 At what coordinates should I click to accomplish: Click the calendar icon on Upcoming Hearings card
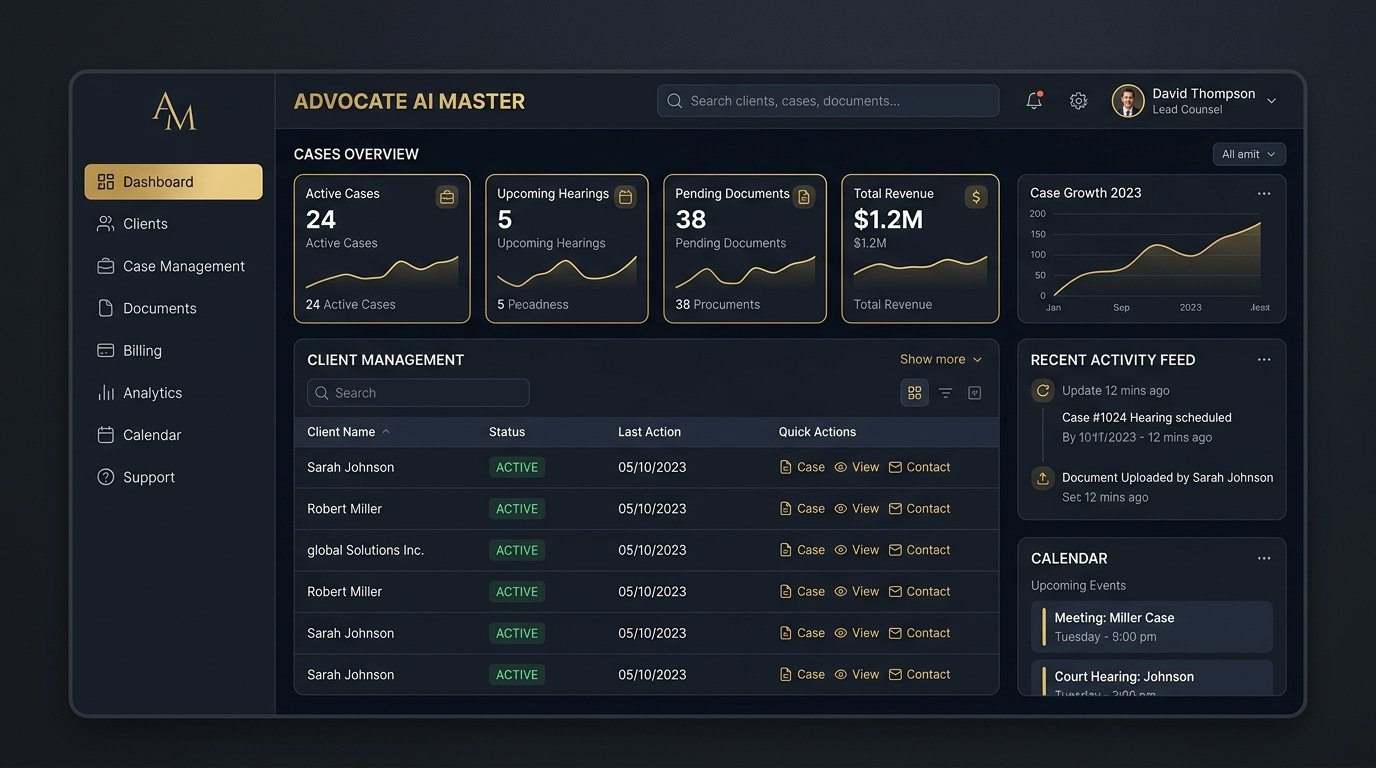(x=625, y=197)
